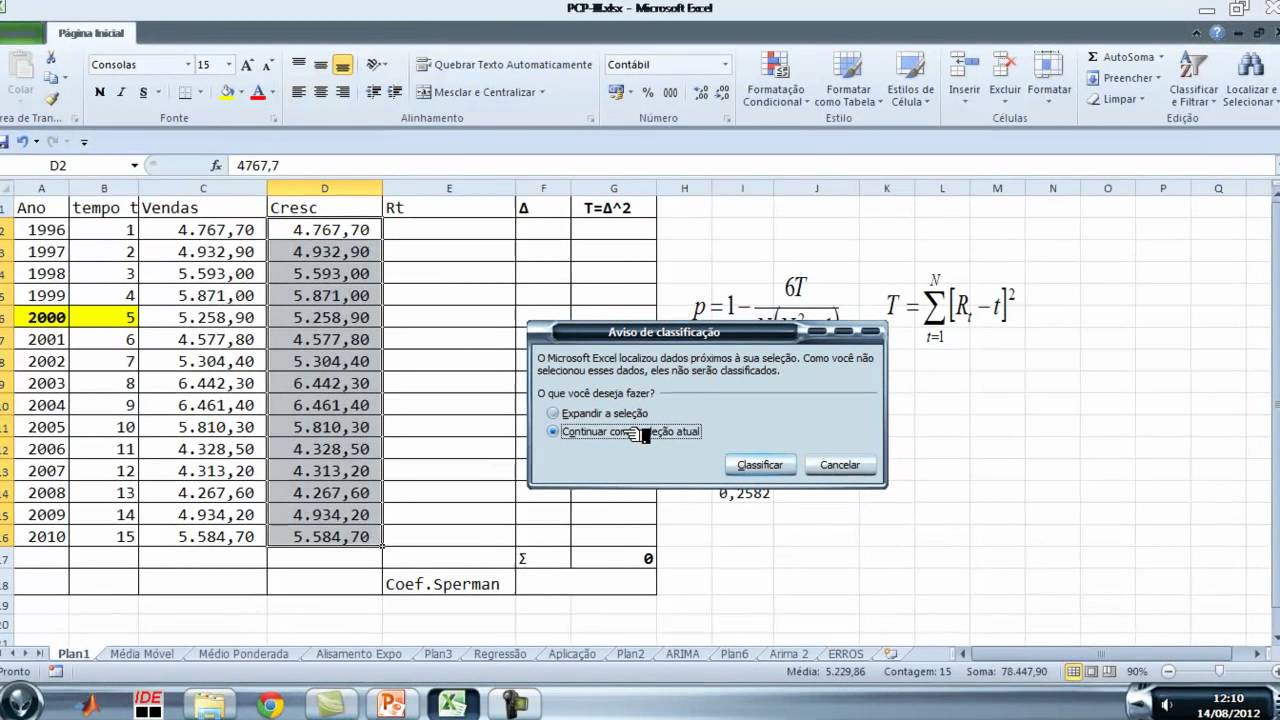1280x720 pixels.
Task: Align text to the left
Action: [x=298, y=92]
